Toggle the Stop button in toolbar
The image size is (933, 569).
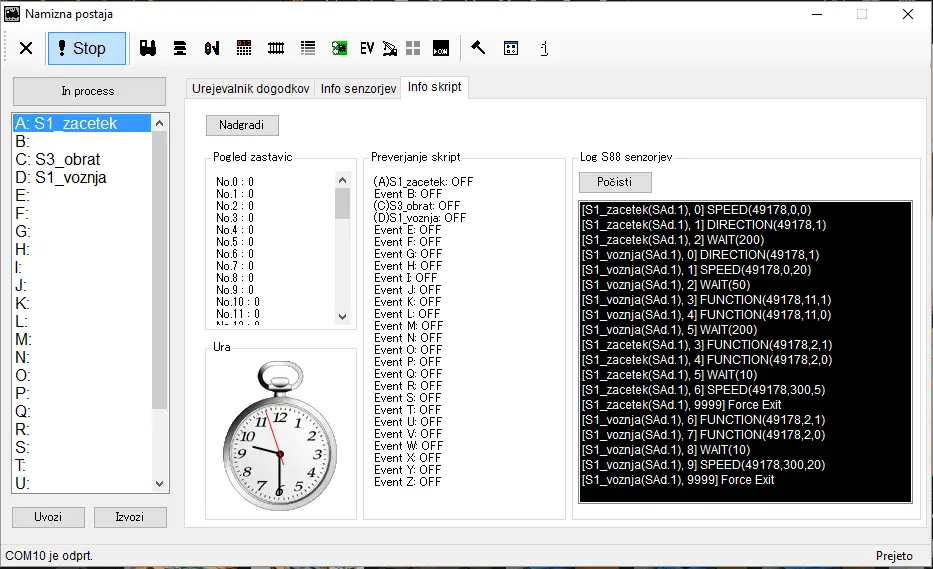pos(86,48)
